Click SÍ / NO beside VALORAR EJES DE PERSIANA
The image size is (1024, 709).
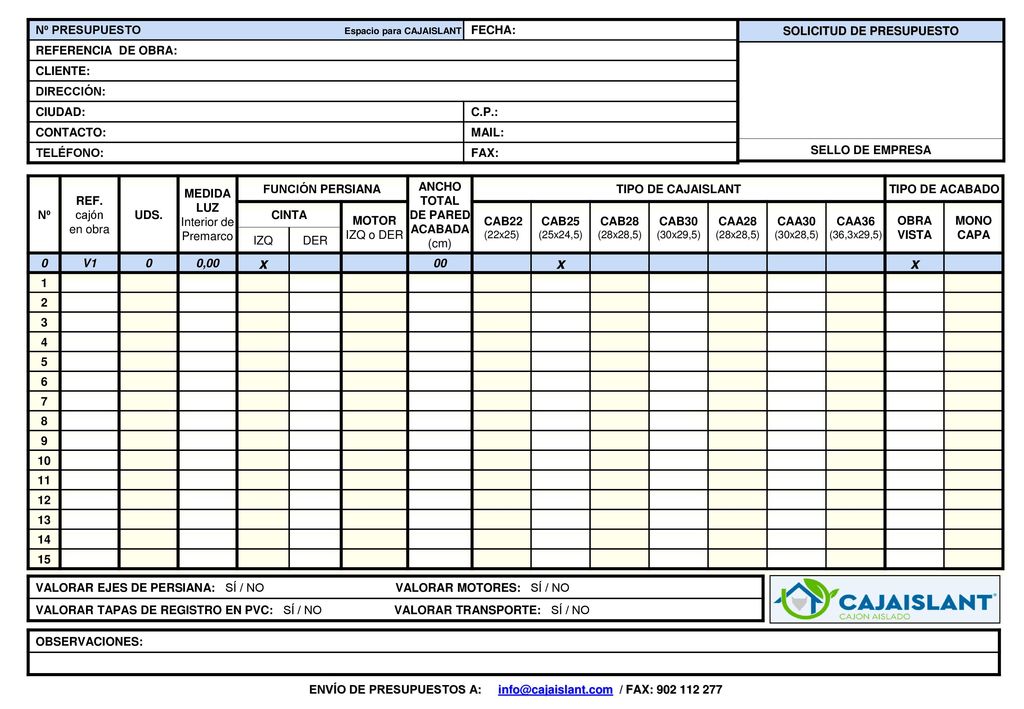(x=245, y=588)
